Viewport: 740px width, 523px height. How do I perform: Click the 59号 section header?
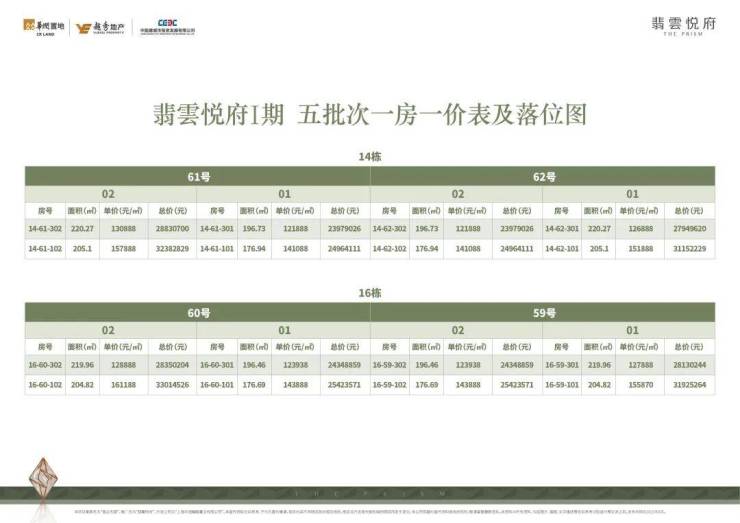pyautogui.click(x=543, y=313)
